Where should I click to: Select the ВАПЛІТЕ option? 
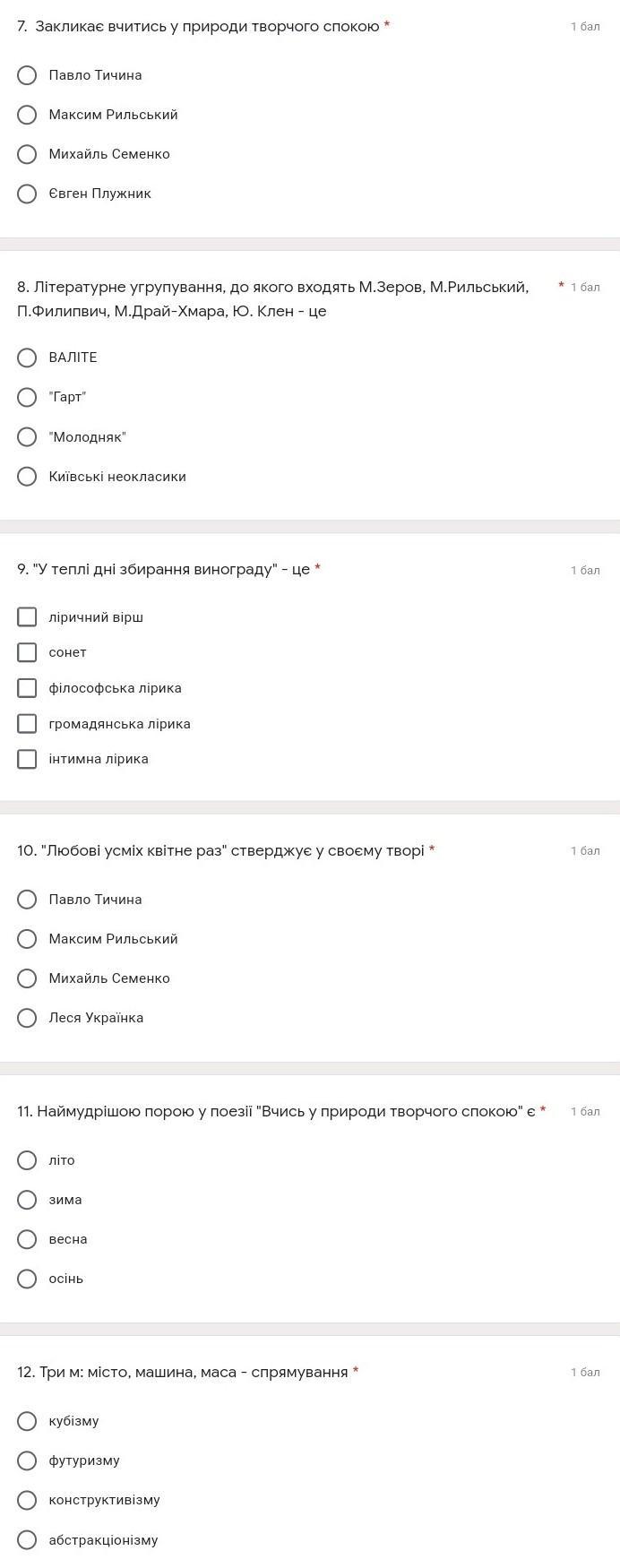click(x=27, y=358)
